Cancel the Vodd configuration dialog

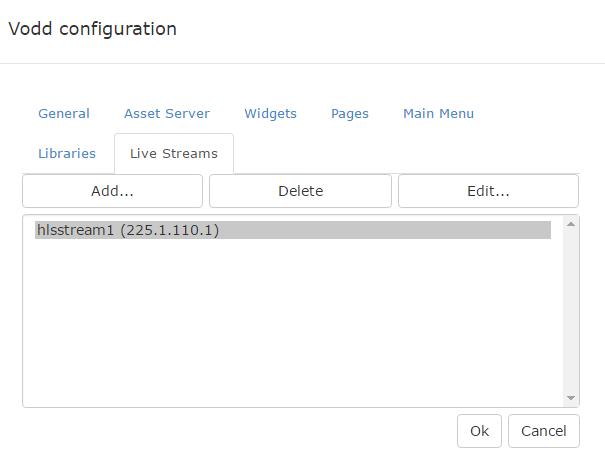(x=544, y=431)
